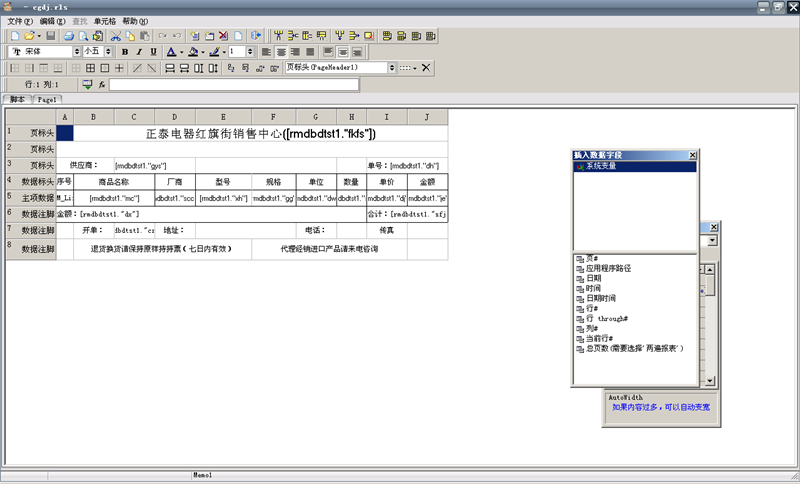
Task: Print the report with the printer icon
Action: [x=68, y=36]
